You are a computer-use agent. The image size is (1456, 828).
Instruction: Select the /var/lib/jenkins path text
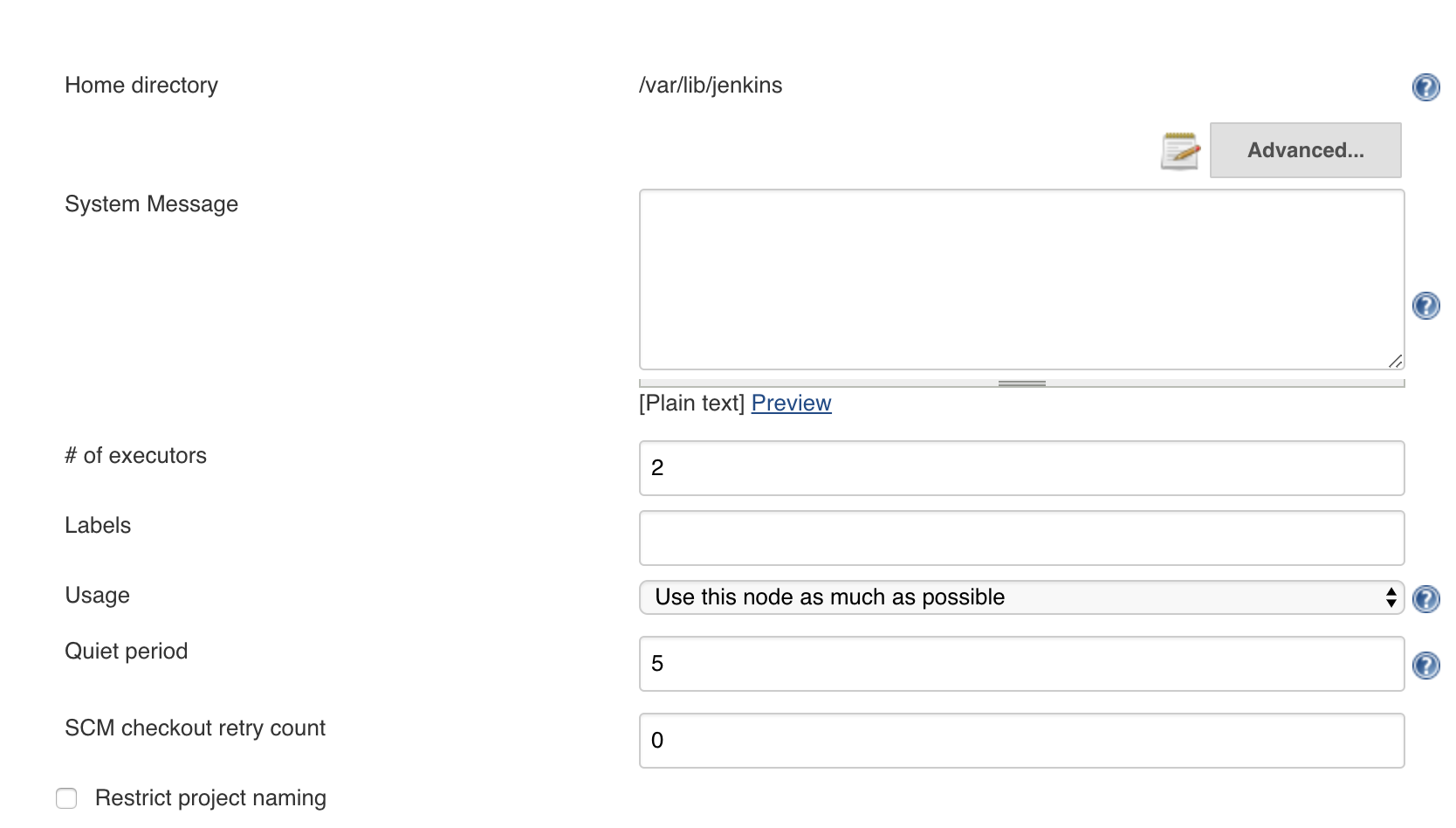[x=711, y=85]
